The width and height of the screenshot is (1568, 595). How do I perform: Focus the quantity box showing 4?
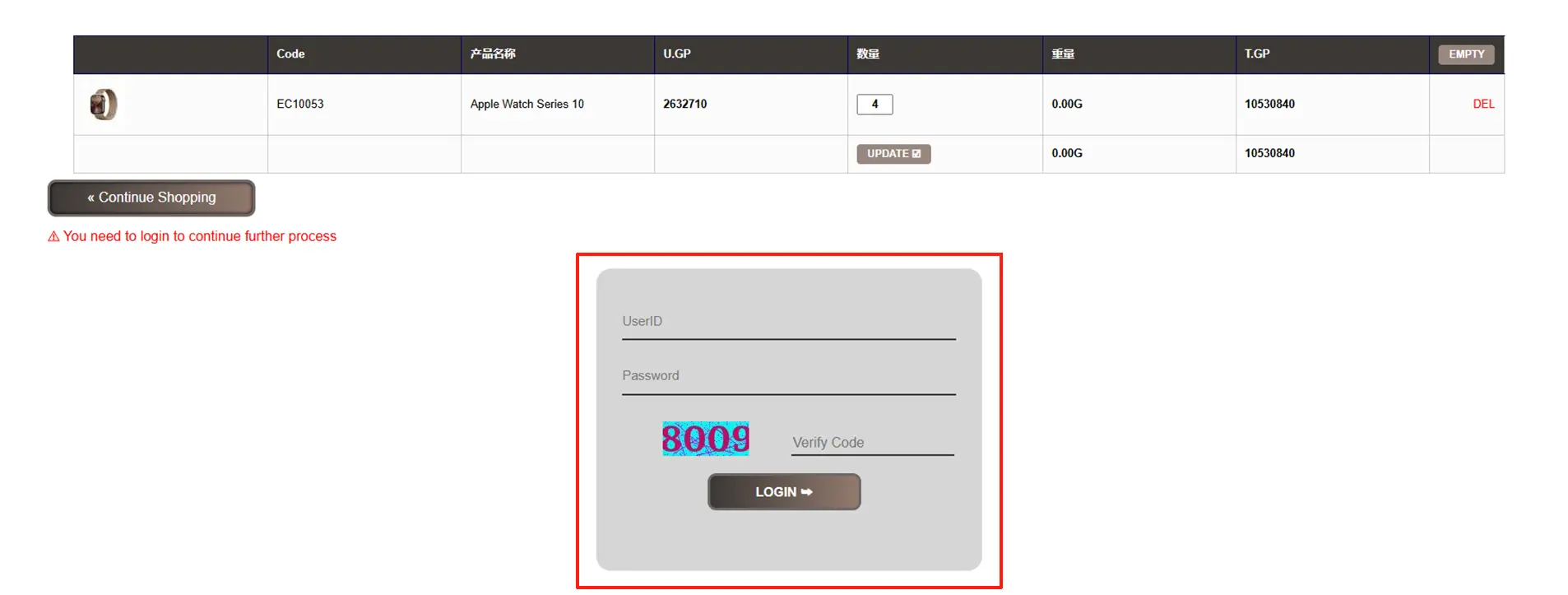click(874, 105)
